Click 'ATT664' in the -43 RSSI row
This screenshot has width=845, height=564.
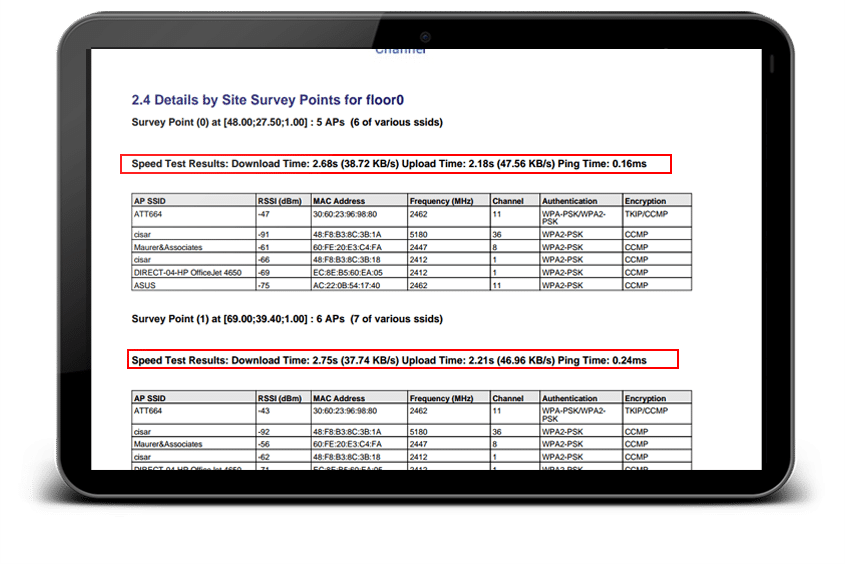click(148, 411)
